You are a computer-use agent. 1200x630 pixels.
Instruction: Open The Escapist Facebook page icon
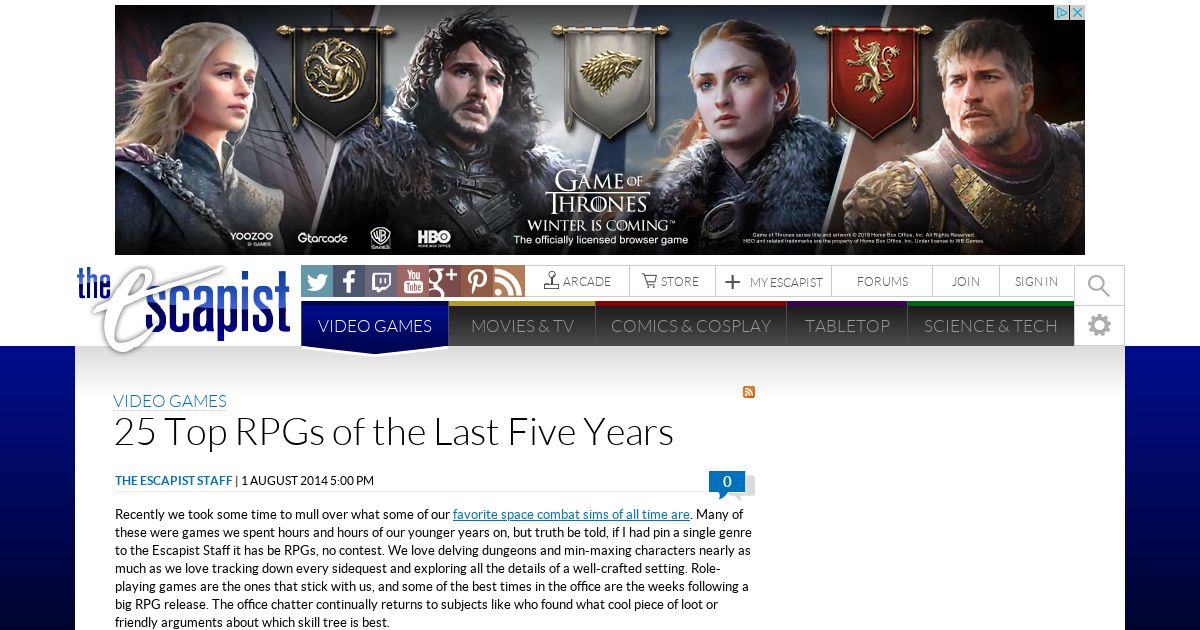(x=349, y=281)
